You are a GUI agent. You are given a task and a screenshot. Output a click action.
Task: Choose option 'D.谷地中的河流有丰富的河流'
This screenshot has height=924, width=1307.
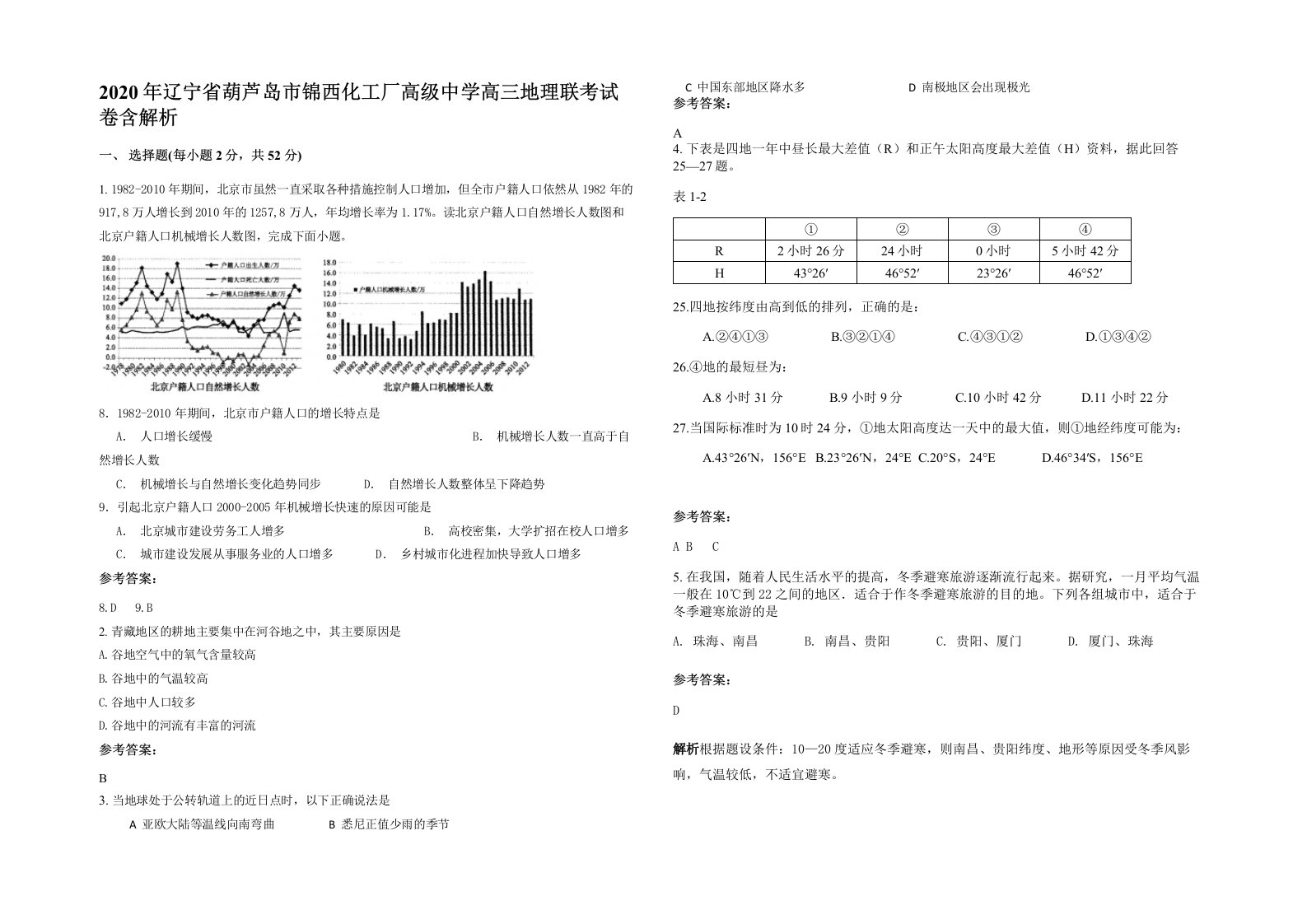tap(177, 726)
